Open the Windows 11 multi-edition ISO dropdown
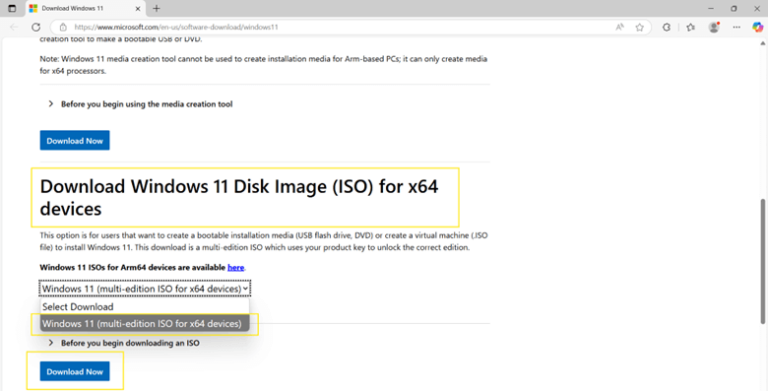This screenshot has height=391, width=768. click(x=144, y=289)
